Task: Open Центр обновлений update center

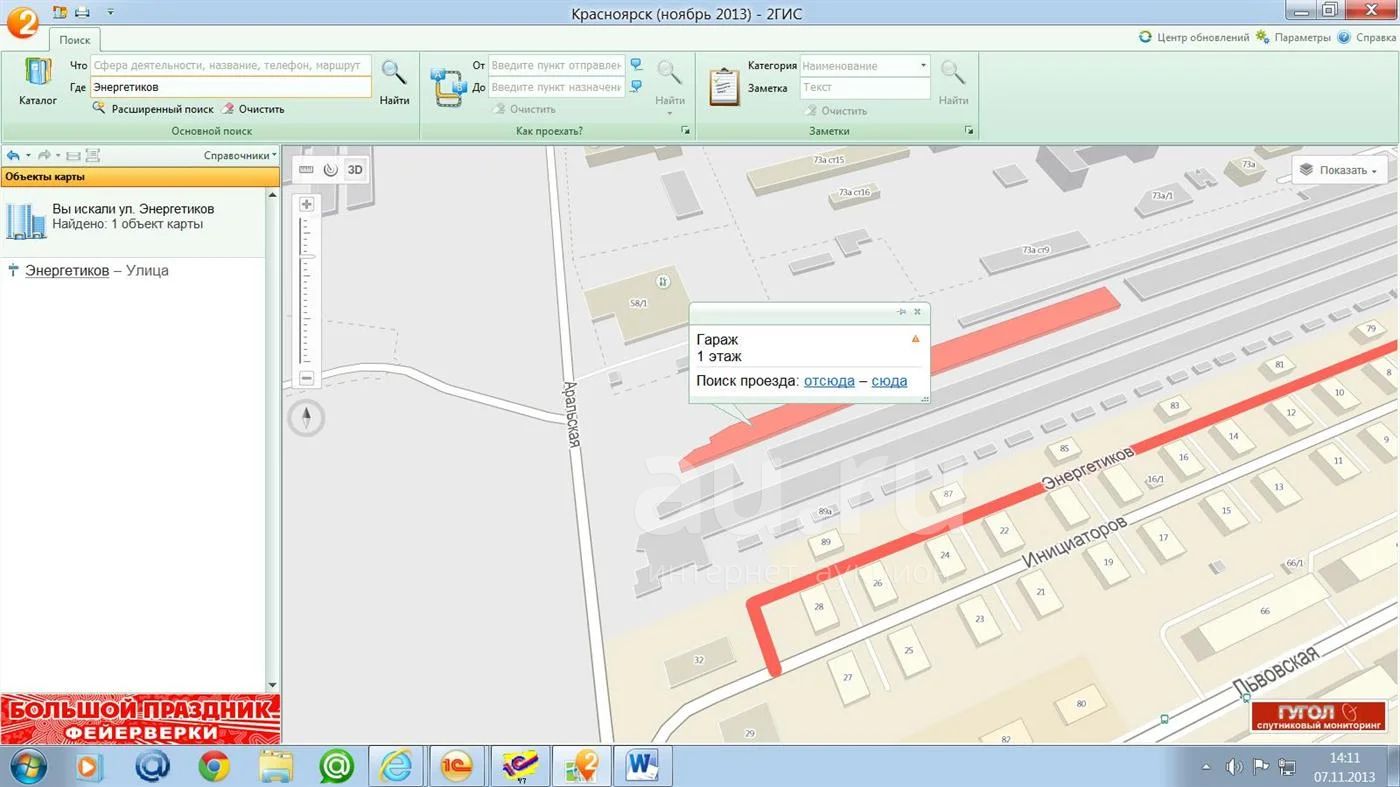Action: coord(1195,37)
